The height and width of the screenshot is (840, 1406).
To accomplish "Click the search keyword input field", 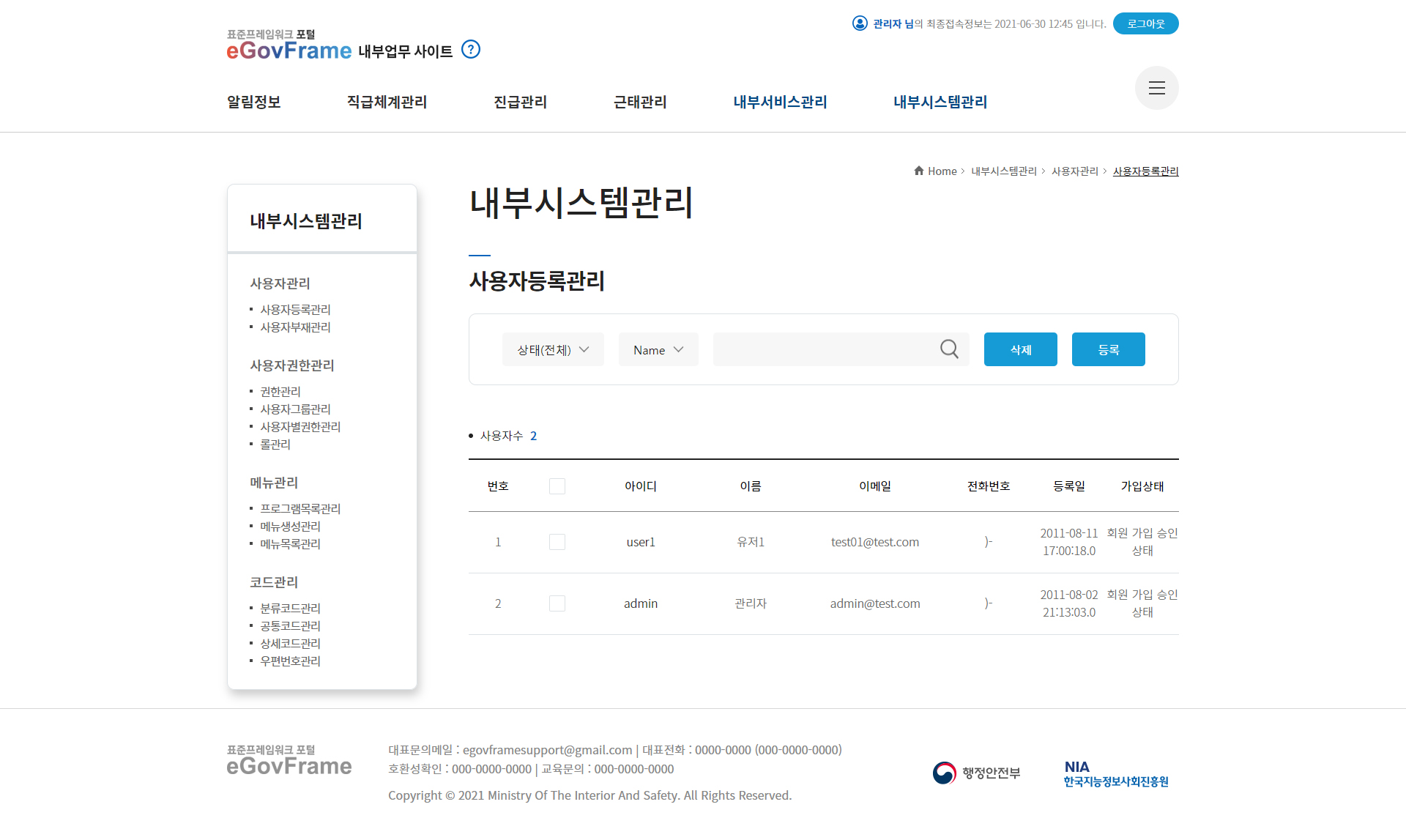I will 824,350.
